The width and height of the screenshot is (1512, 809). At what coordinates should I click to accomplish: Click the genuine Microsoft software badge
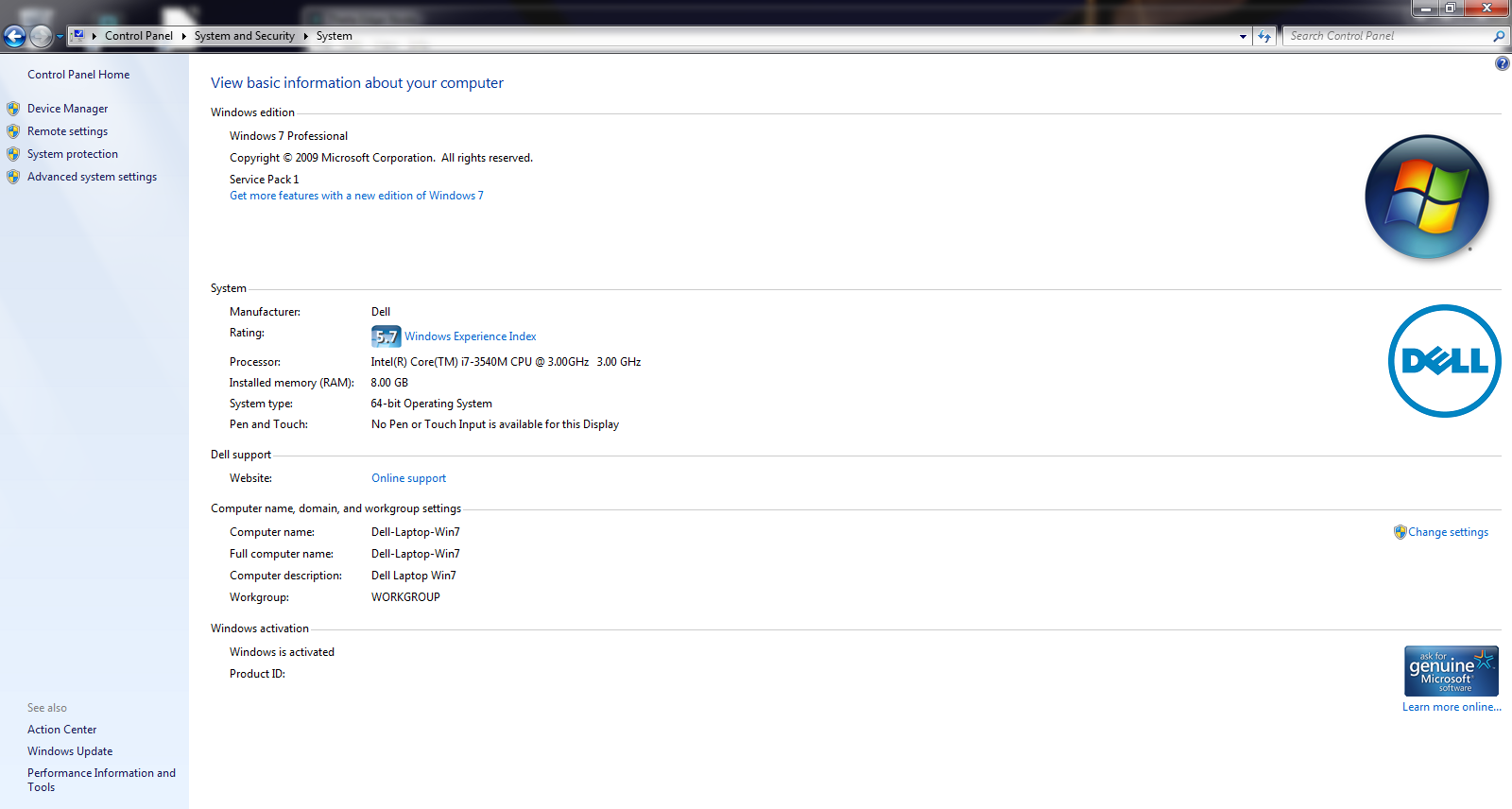point(1451,671)
